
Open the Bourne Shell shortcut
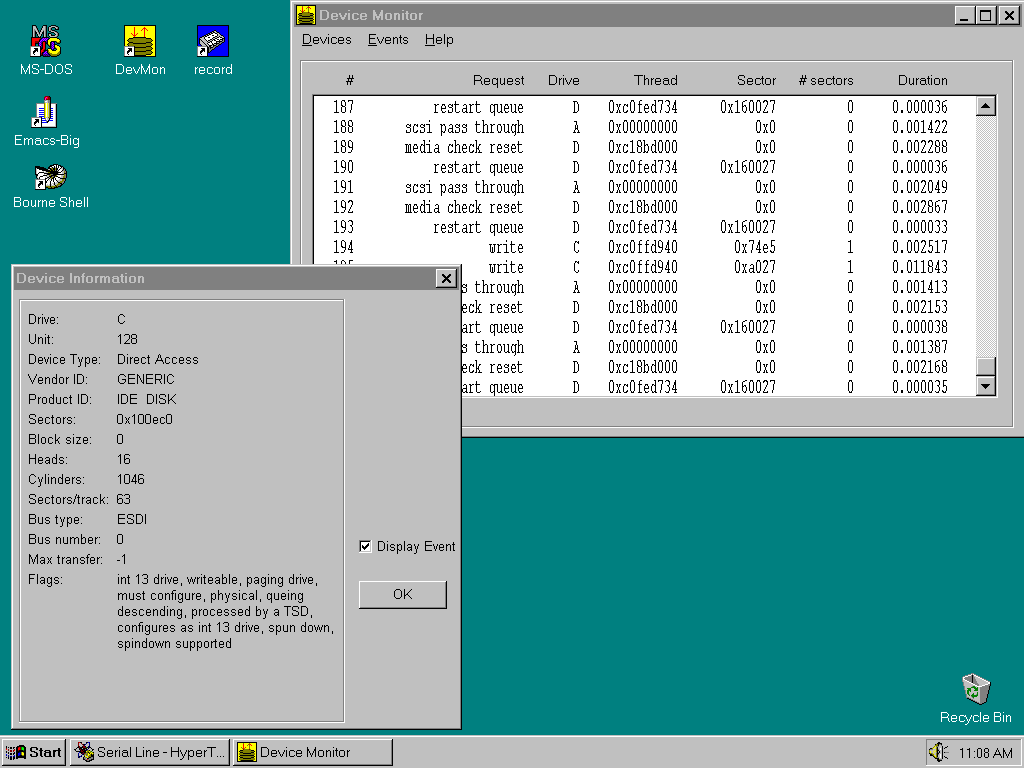[x=50, y=178]
